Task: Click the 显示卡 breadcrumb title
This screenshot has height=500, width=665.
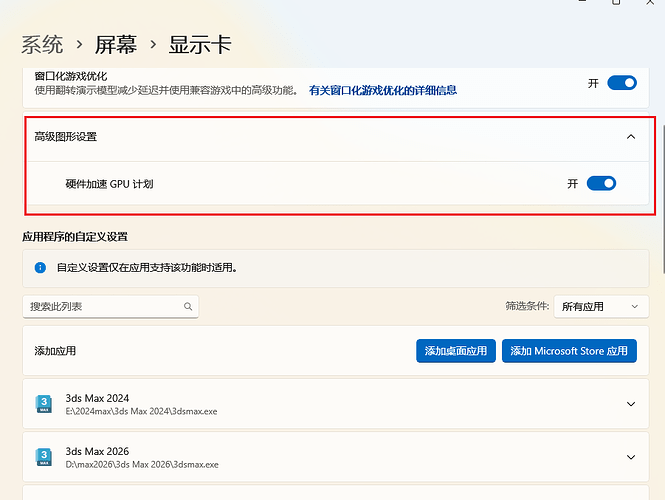Action: [200, 45]
